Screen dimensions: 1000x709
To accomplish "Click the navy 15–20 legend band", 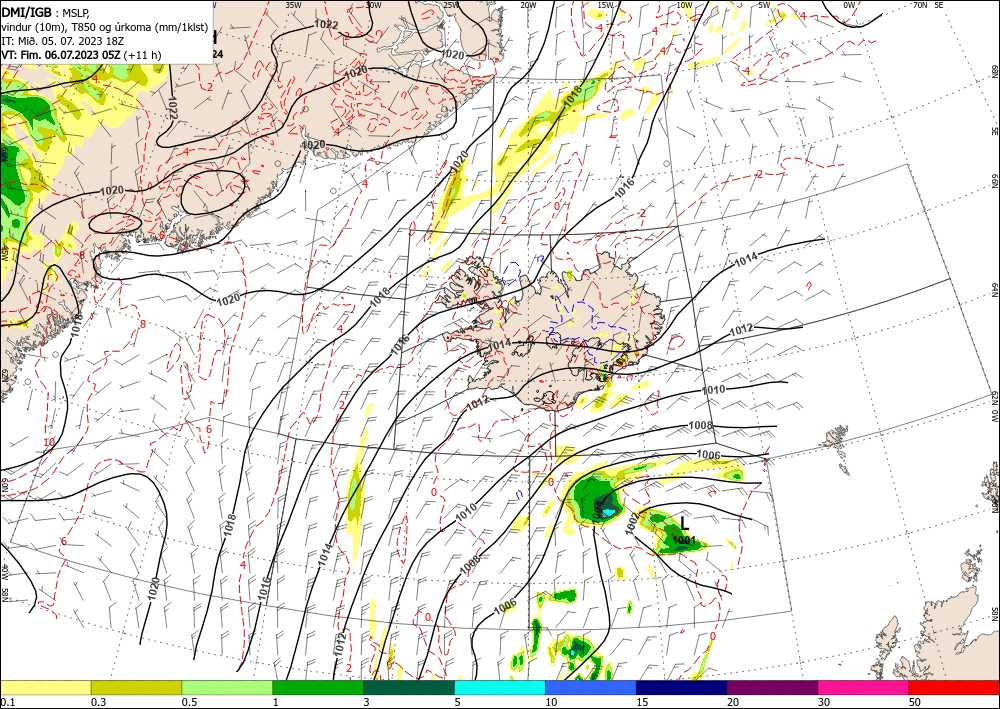I will click(682, 687).
